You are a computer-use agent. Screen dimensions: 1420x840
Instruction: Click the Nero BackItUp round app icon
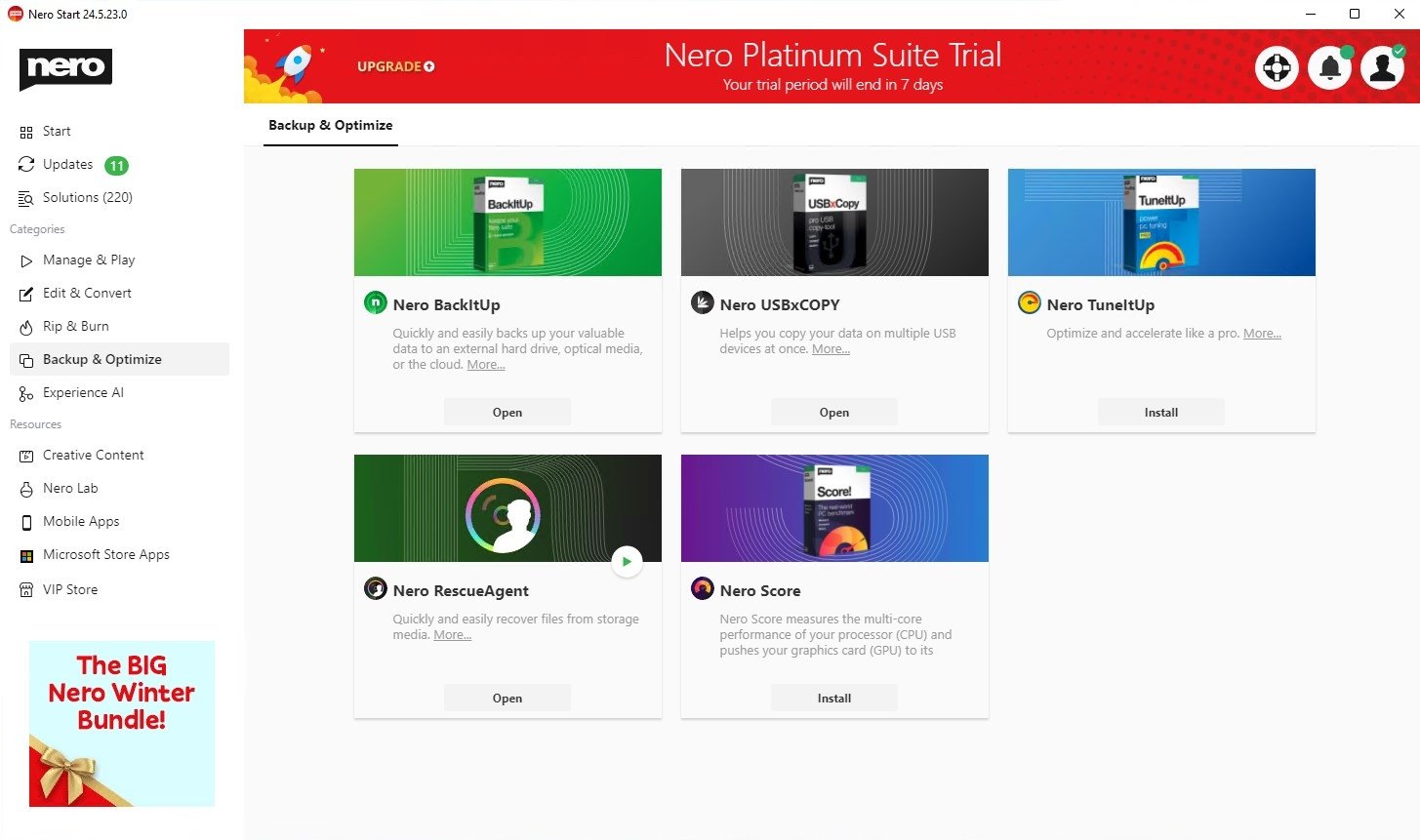(x=375, y=302)
